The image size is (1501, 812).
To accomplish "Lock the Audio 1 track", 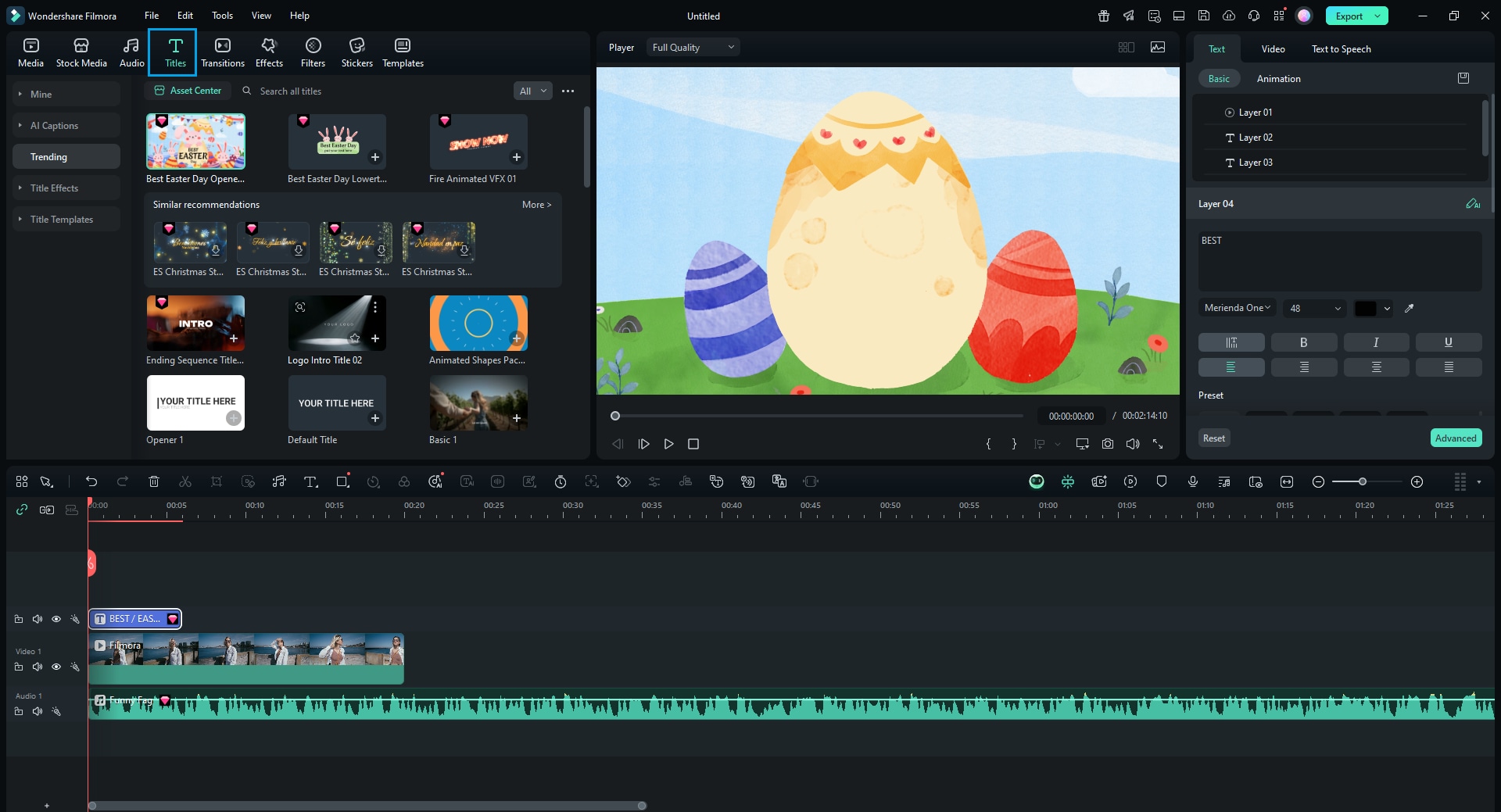I will click(x=19, y=711).
